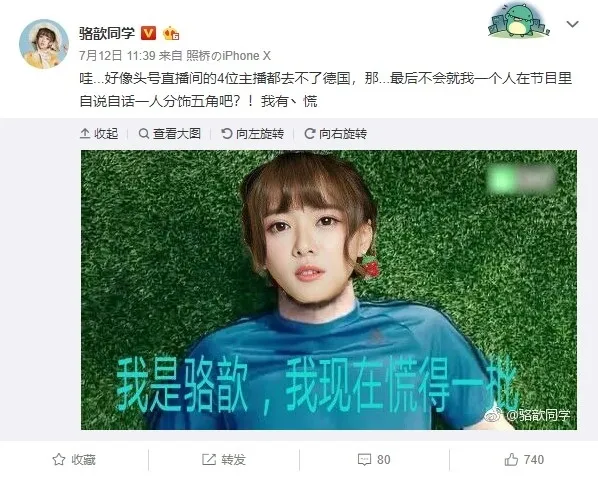View the full image via 查看大图

(170, 134)
